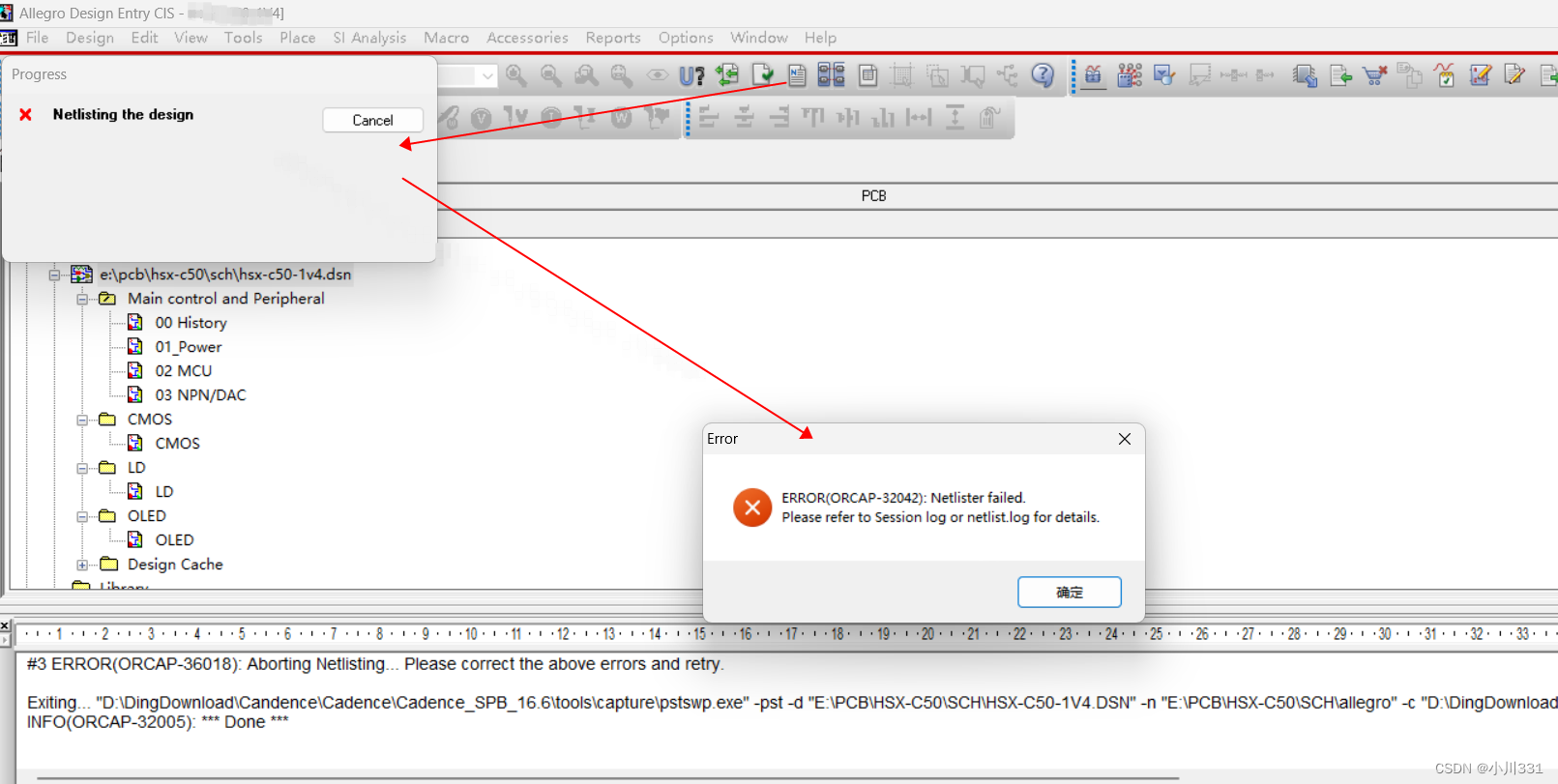Click the Zoom to All icon
The width and height of the screenshot is (1558, 784).
(621, 75)
